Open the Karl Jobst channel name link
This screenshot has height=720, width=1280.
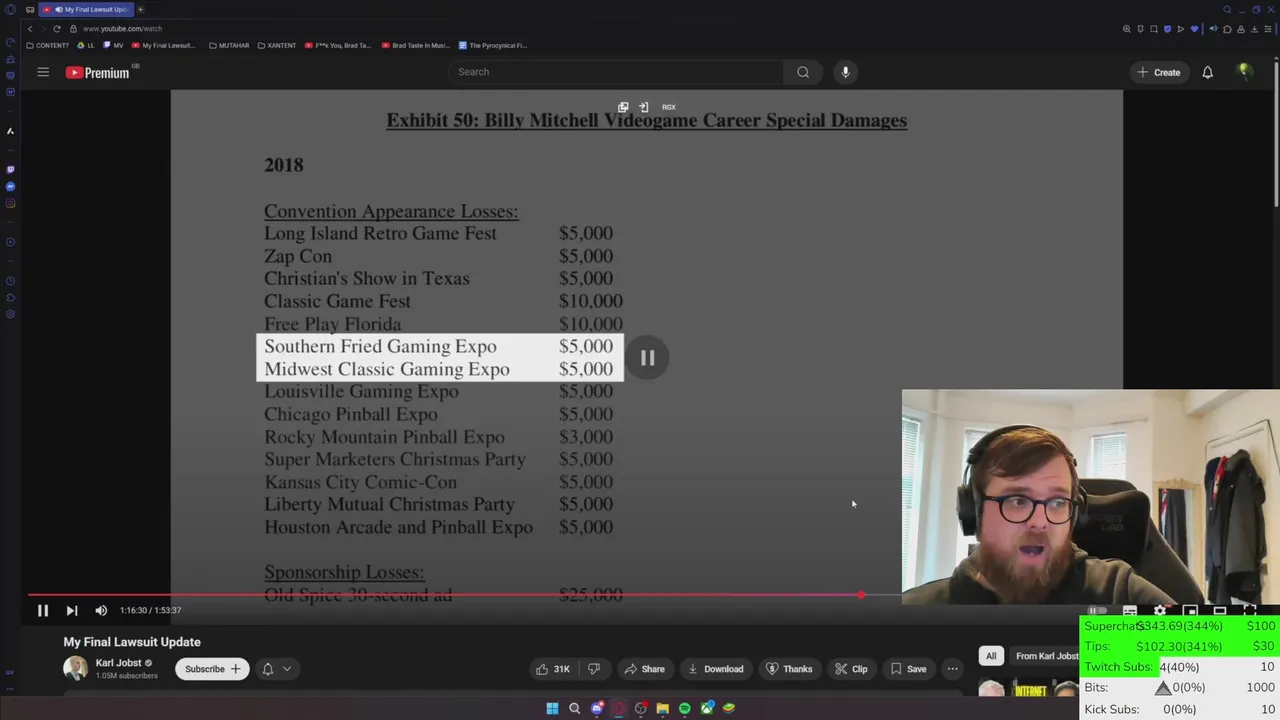click(x=118, y=663)
